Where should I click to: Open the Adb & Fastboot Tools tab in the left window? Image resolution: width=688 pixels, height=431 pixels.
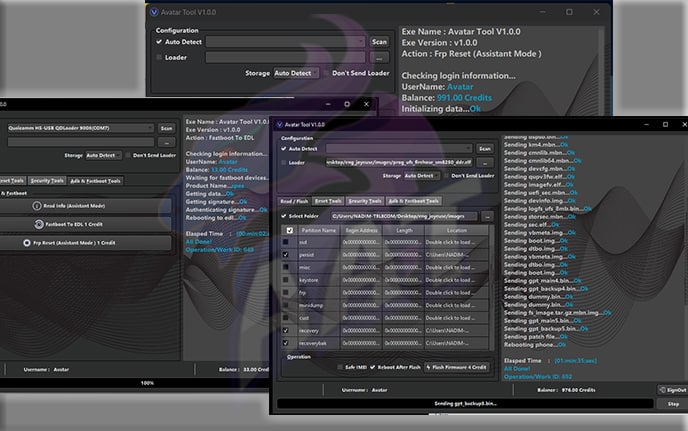(95, 181)
